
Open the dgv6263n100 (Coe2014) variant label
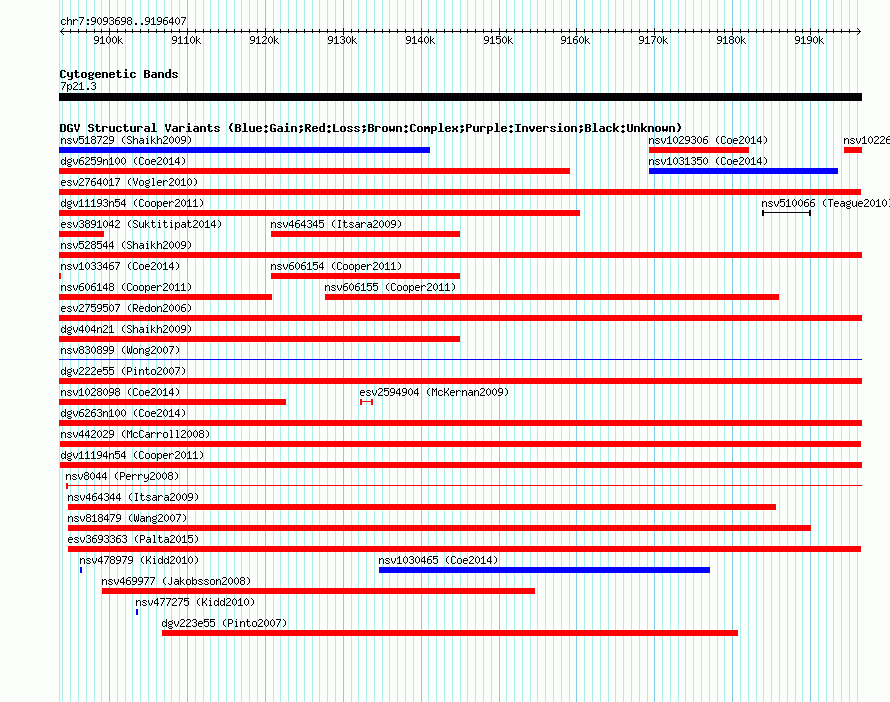(x=123, y=413)
